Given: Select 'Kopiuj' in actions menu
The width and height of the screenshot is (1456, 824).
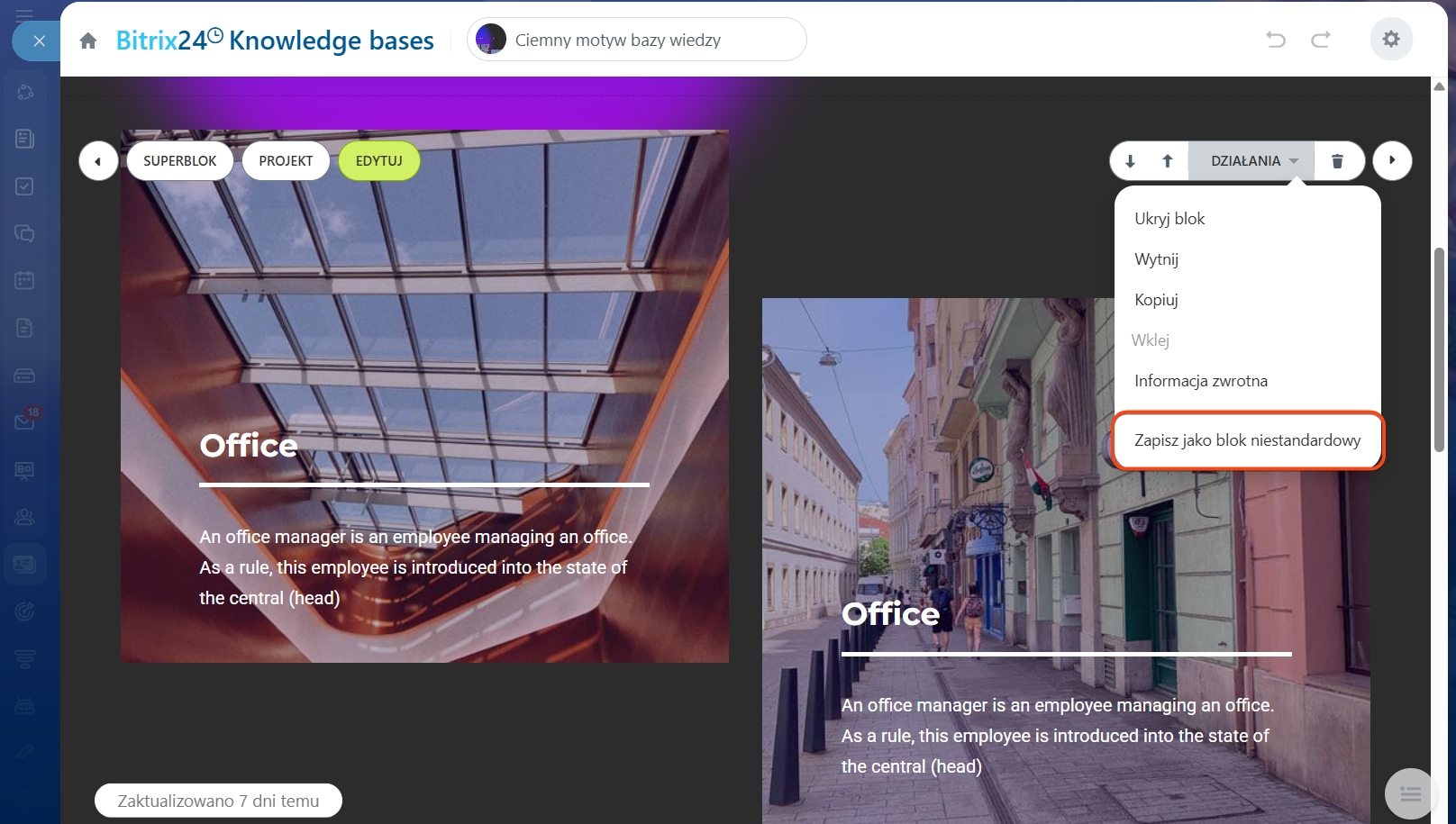Looking at the screenshot, I should (x=1156, y=300).
